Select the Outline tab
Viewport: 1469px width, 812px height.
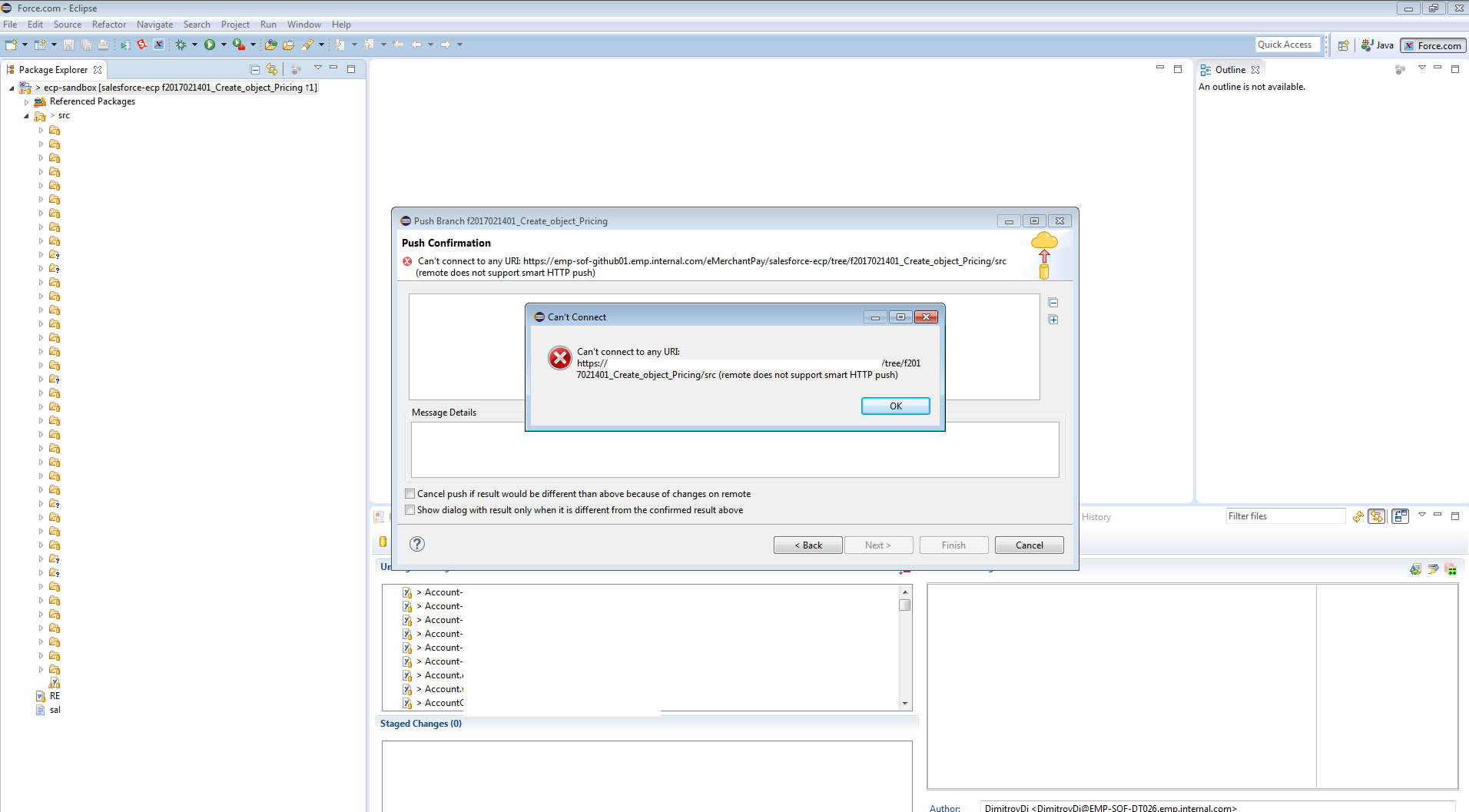click(x=1229, y=70)
